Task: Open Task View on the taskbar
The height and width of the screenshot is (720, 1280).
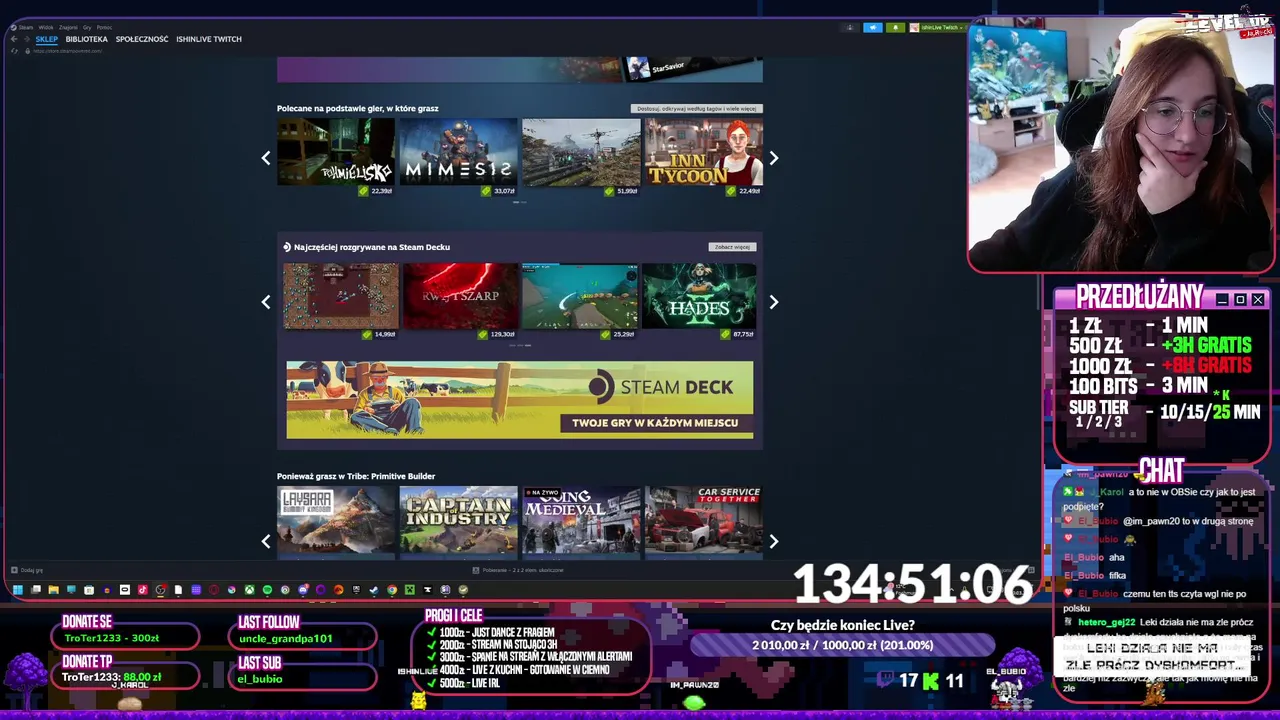Action: coord(36,590)
